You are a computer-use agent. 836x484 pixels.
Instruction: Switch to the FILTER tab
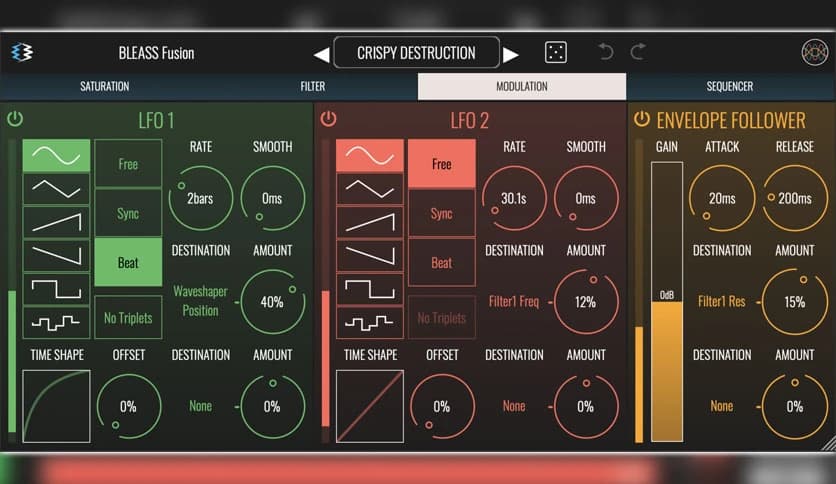(312, 86)
